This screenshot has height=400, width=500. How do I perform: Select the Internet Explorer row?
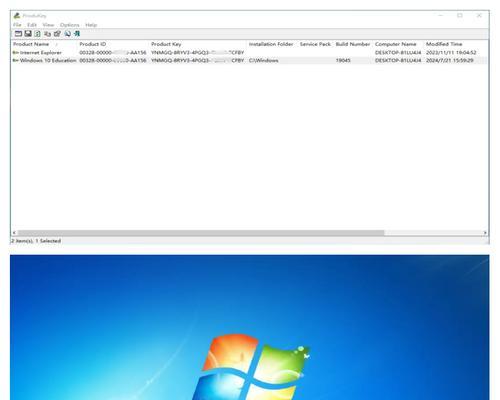249,53
